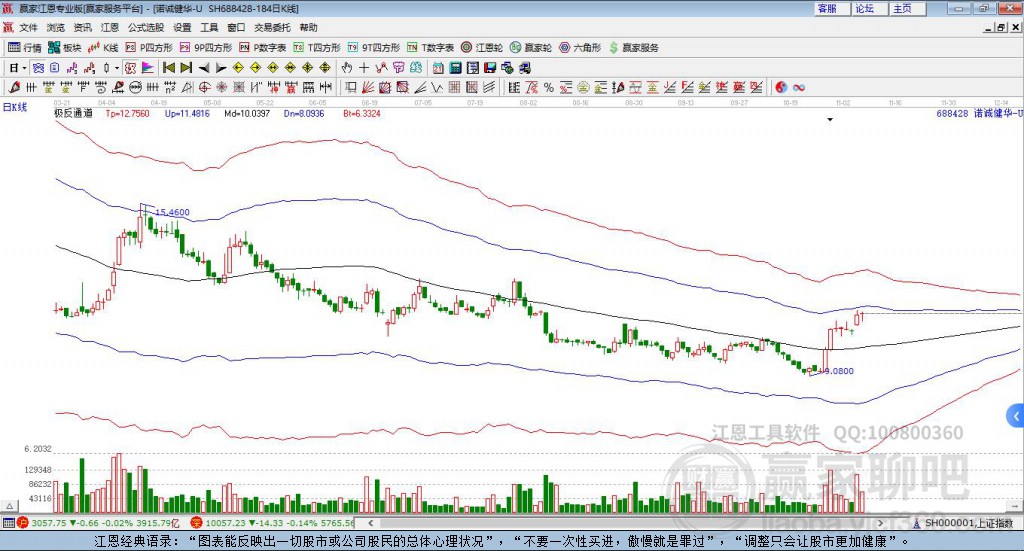
Task: Open the 公式选股 menu
Action: (146, 27)
